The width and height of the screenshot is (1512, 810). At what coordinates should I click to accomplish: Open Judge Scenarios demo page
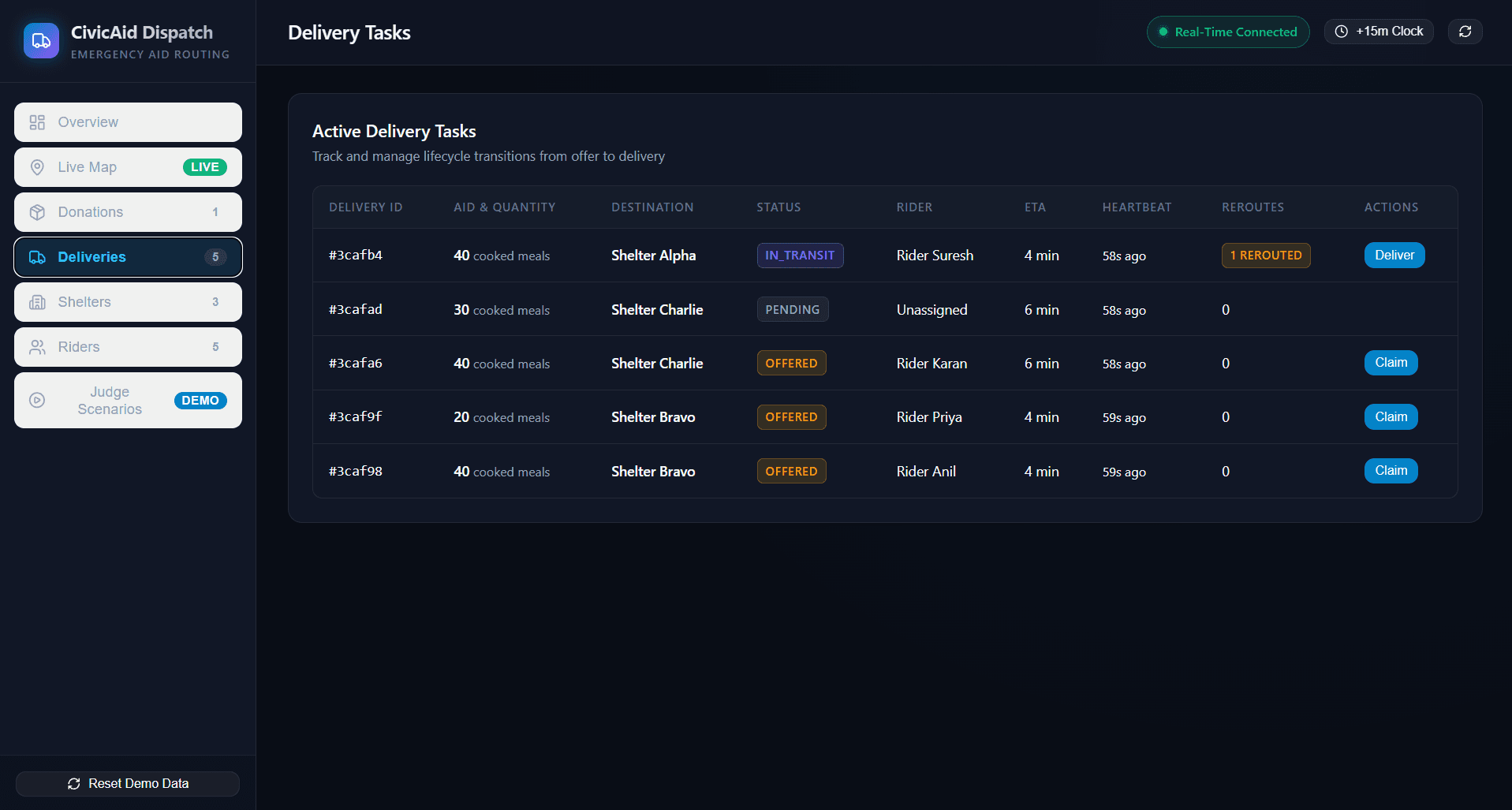point(128,401)
